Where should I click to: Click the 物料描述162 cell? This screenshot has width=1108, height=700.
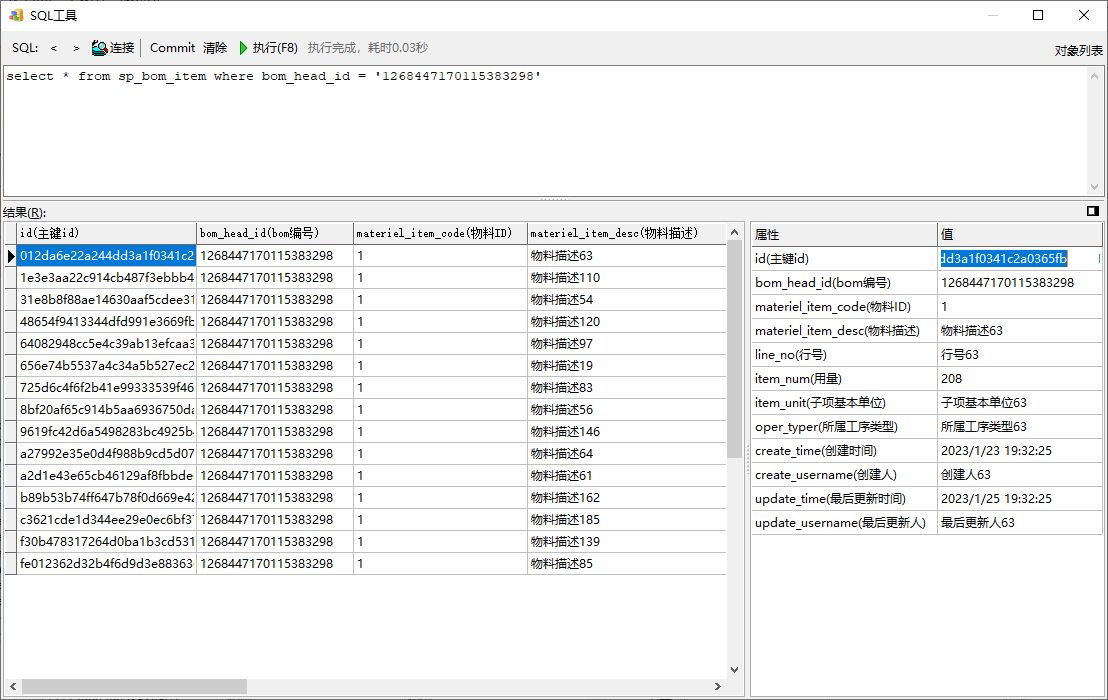click(627, 497)
